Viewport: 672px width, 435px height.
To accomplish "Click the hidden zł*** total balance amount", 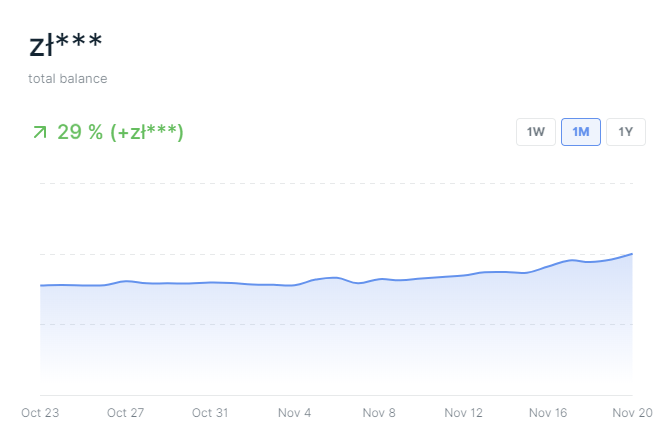I will pos(65,47).
